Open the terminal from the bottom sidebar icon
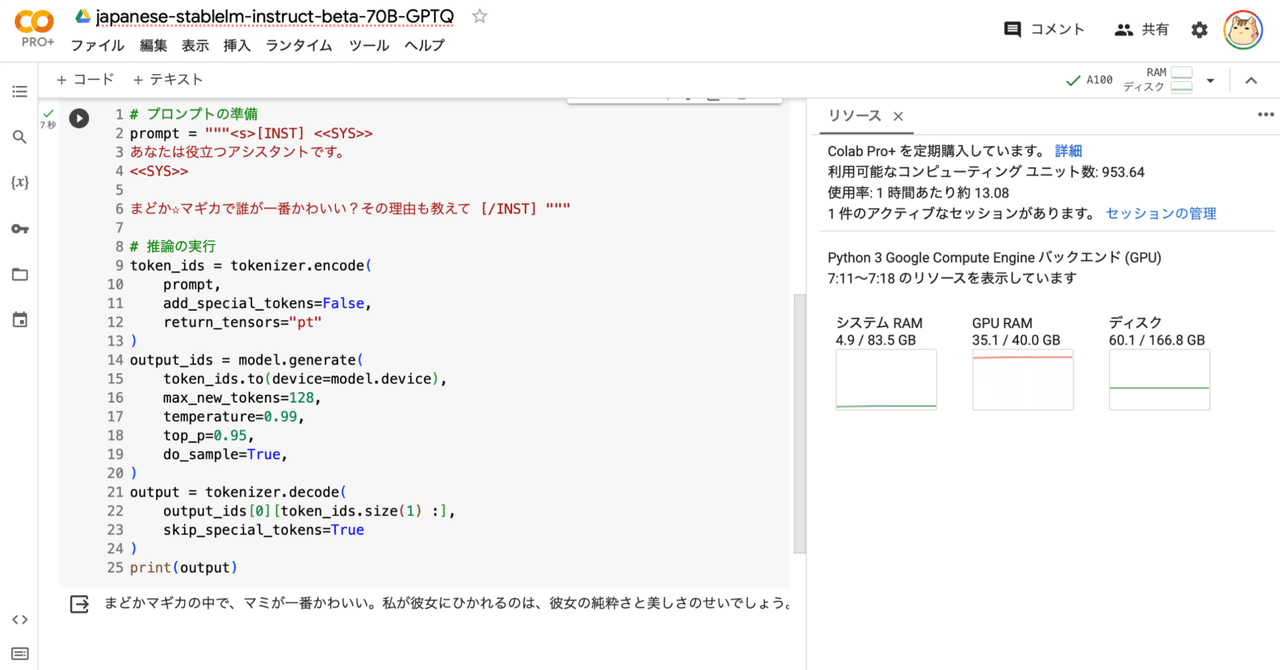This screenshot has height=670, width=1280. point(19,655)
